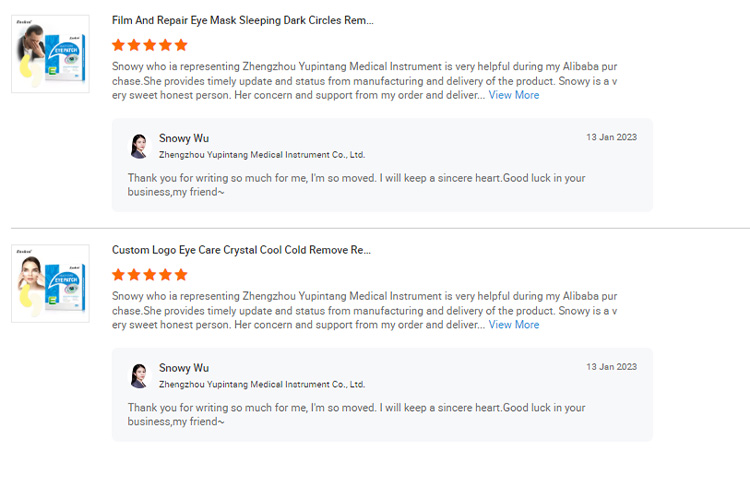Click Snowy Wu's avatar in the Film And Repair reply
This screenshot has width=750, height=482.
coord(139,146)
